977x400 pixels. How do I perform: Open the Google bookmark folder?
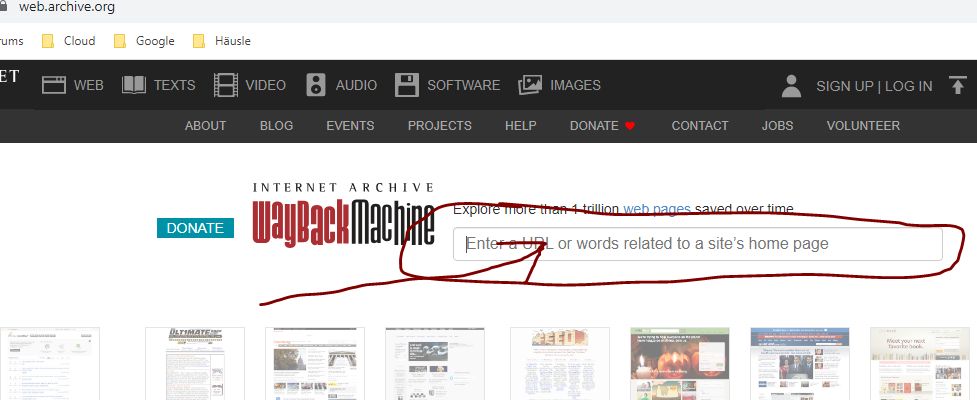pyautogui.click(x=144, y=41)
